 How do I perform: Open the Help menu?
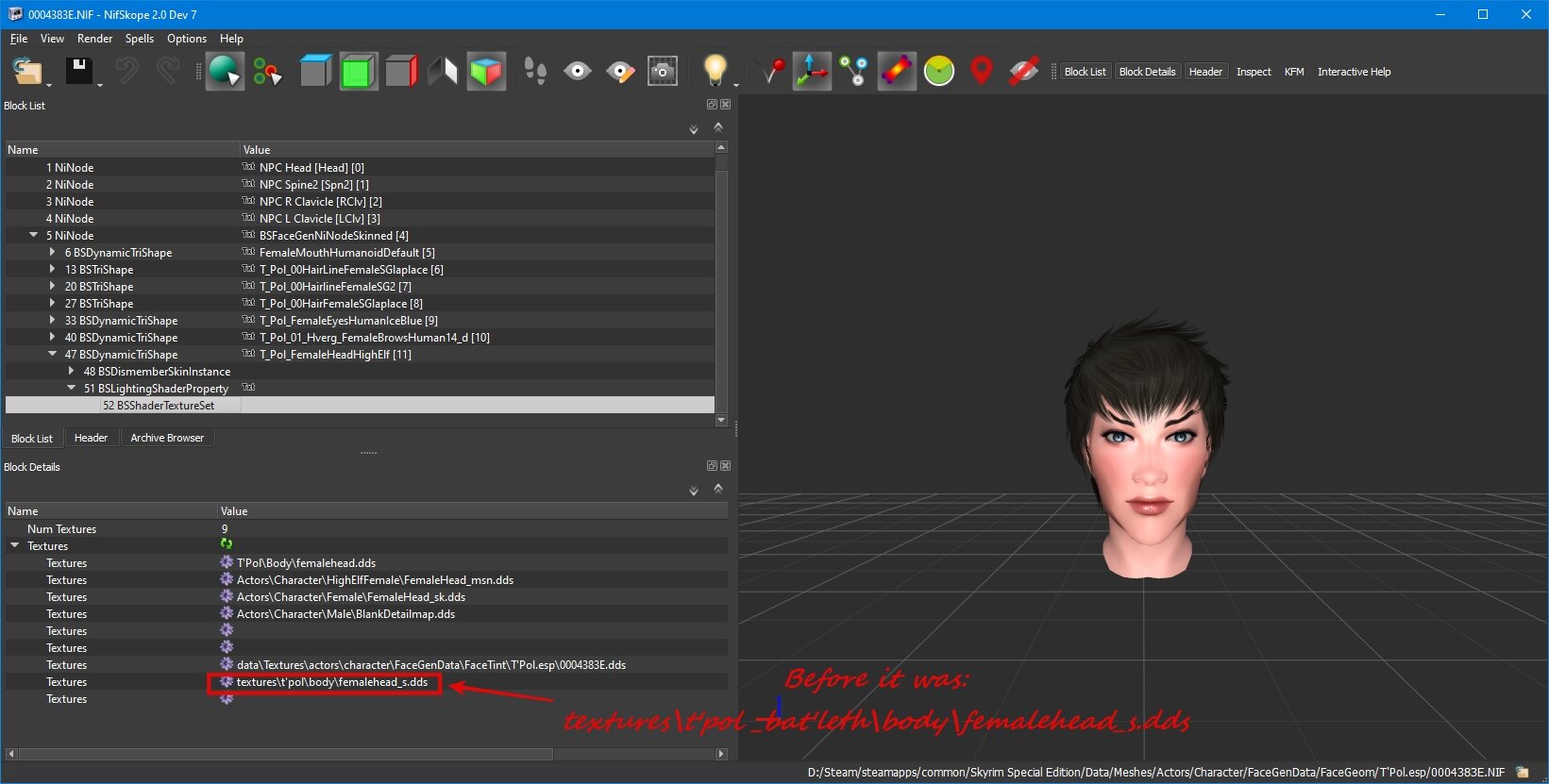[231, 39]
